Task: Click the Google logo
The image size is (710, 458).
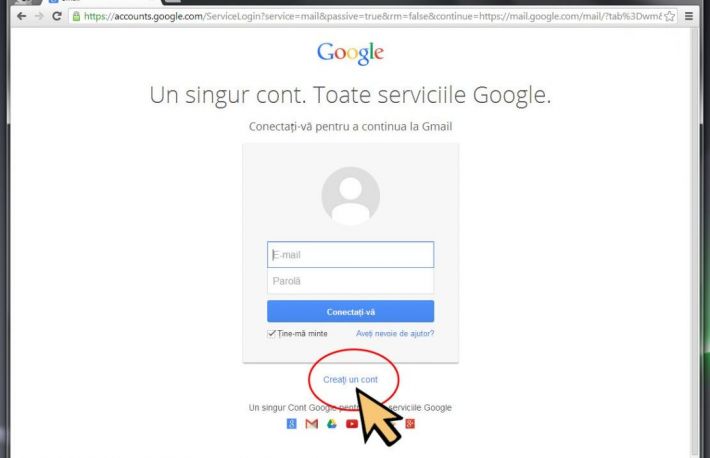Action: (x=350, y=53)
